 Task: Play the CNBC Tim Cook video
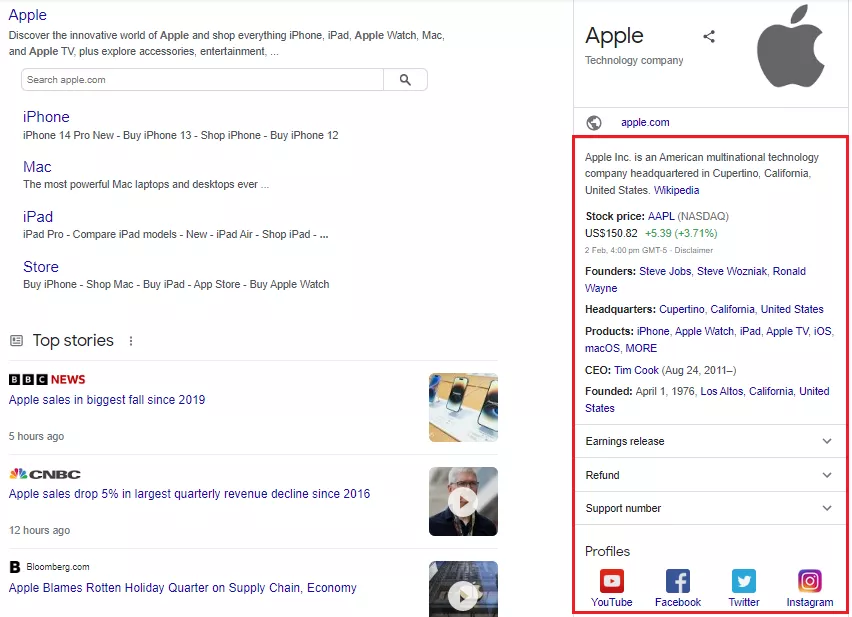(463, 501)
